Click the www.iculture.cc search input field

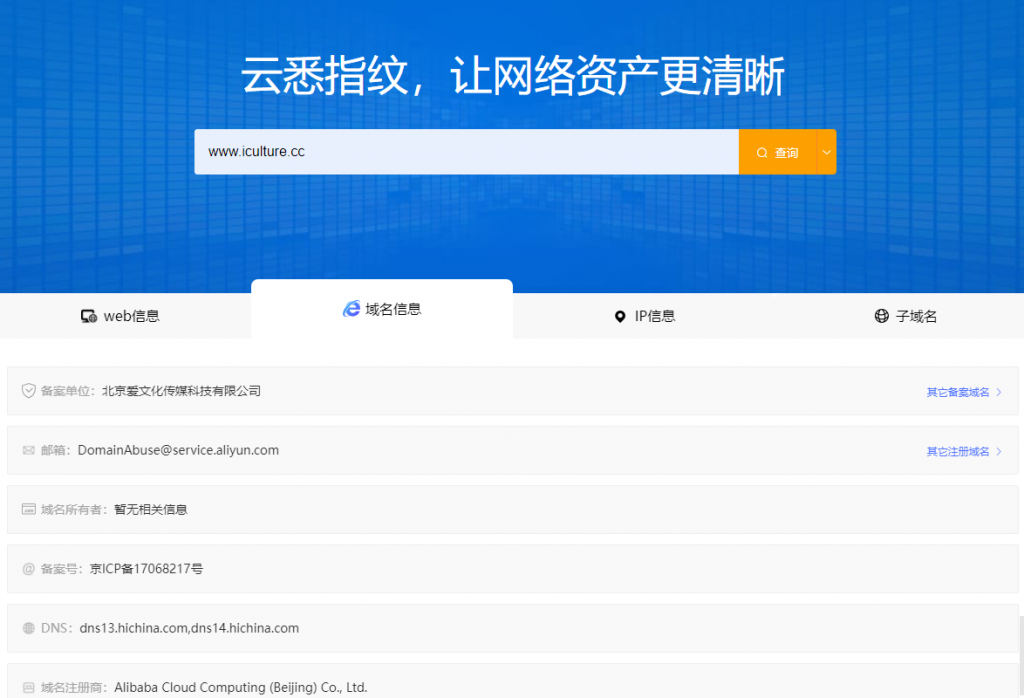466,151
